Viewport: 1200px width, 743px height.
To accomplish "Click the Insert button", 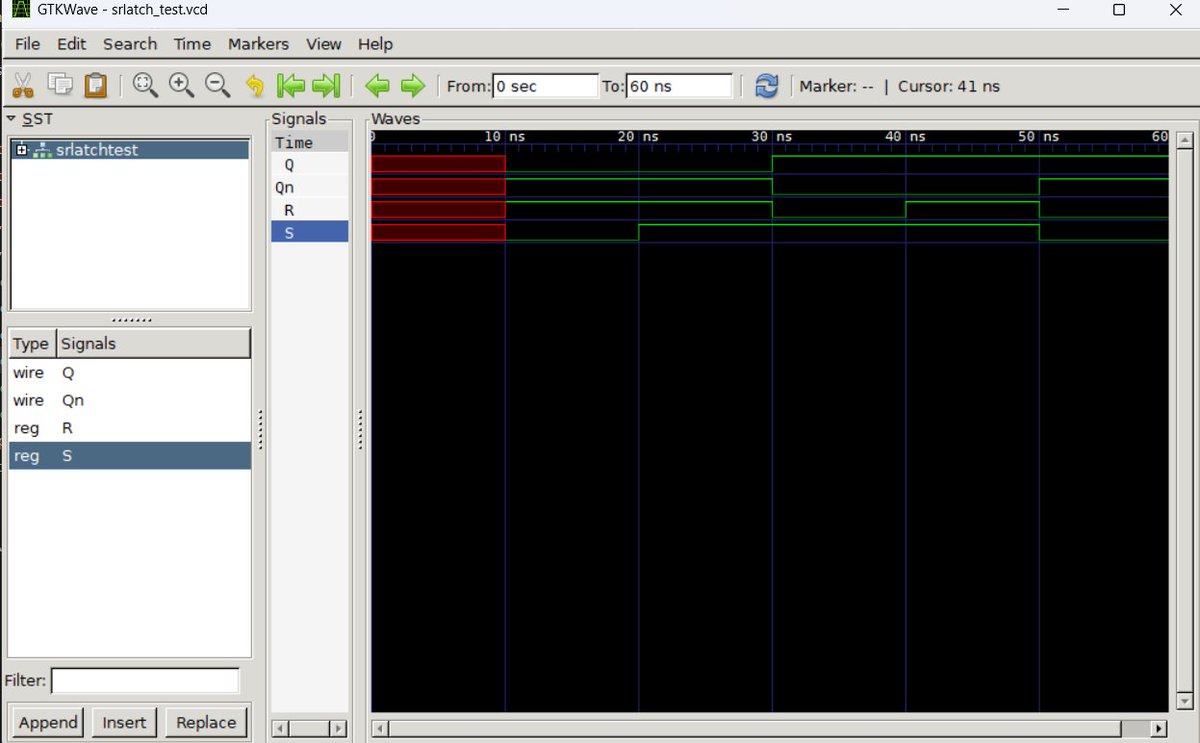I will (124, 722).
